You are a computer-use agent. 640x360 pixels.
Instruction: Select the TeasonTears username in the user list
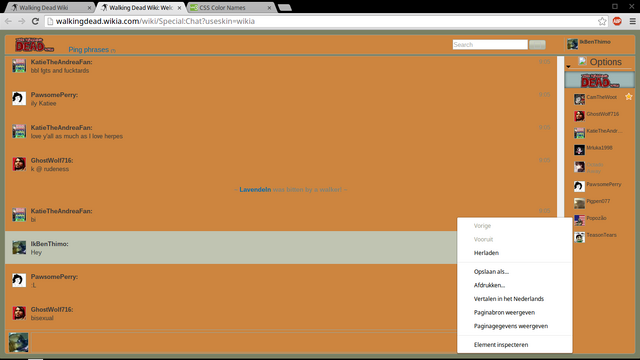coord(601,235)
